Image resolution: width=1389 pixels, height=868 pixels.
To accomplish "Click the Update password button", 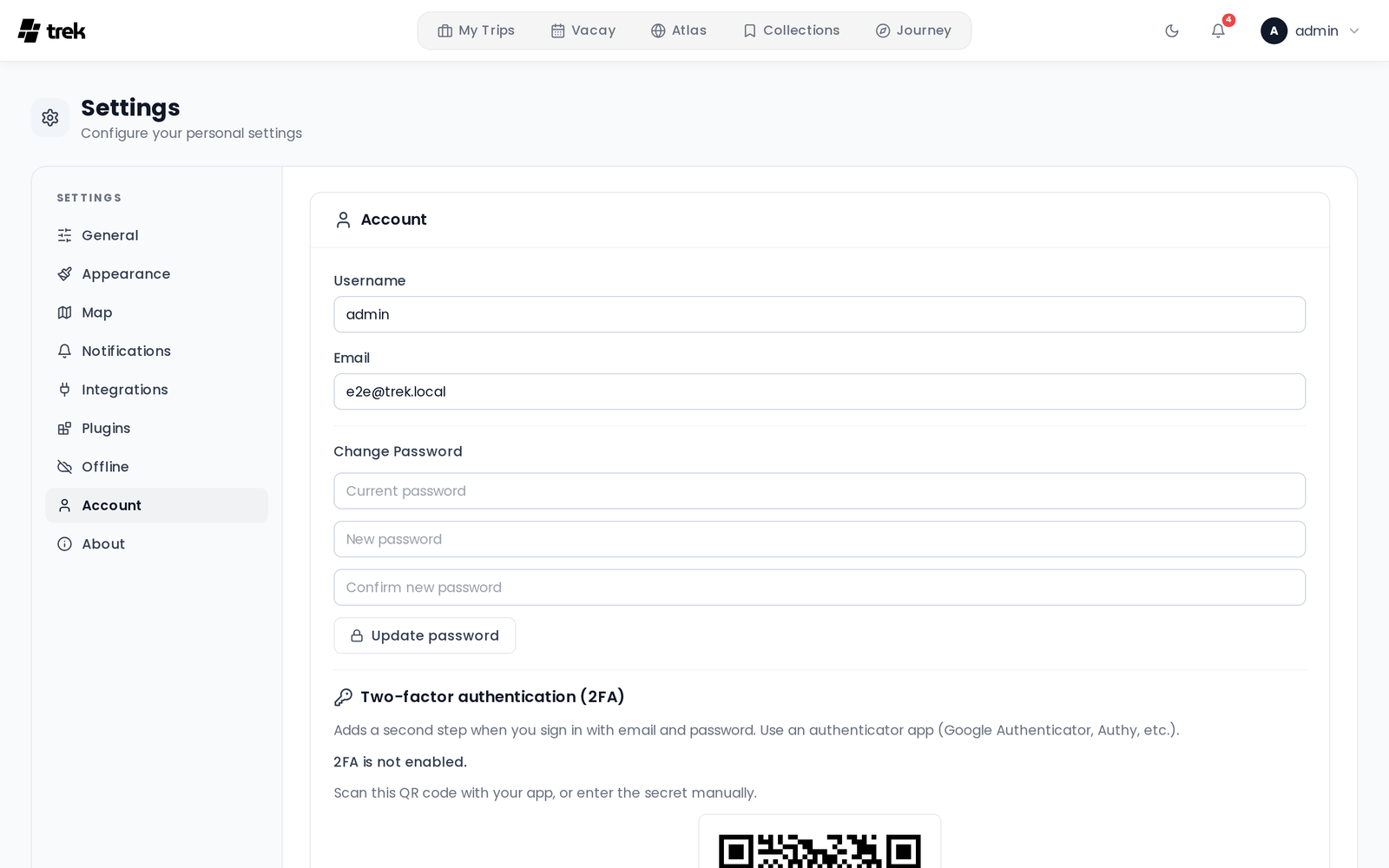I will (425, 635).
